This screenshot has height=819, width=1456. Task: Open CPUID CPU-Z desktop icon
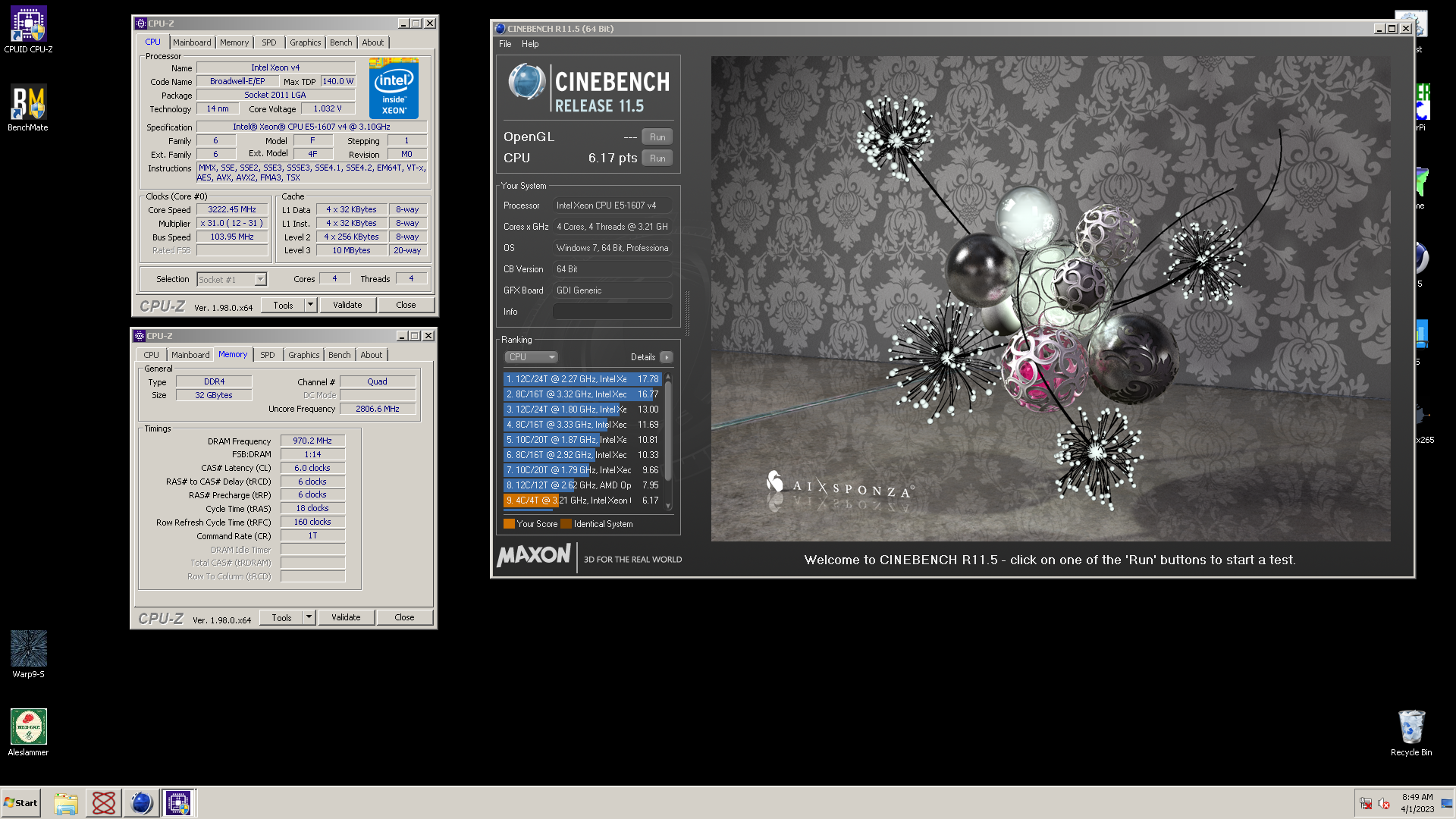coord(28,30)
